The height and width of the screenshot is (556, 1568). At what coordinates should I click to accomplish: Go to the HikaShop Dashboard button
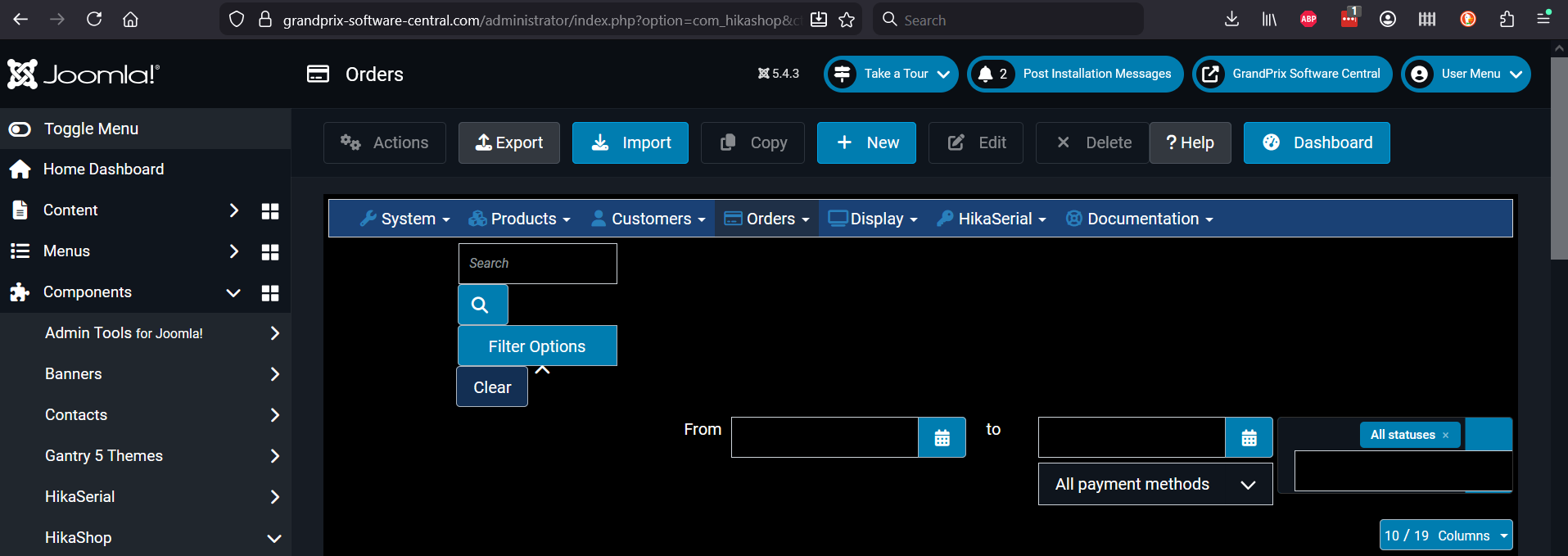pos(1317,142)
